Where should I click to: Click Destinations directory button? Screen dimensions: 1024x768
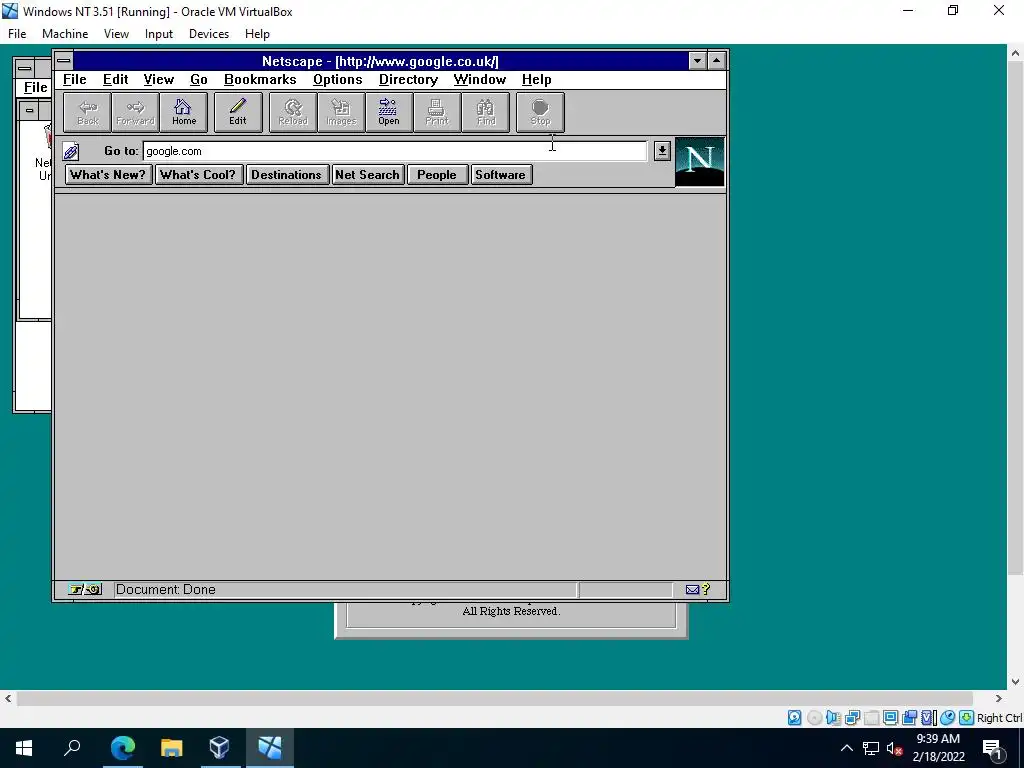[286, 174]
